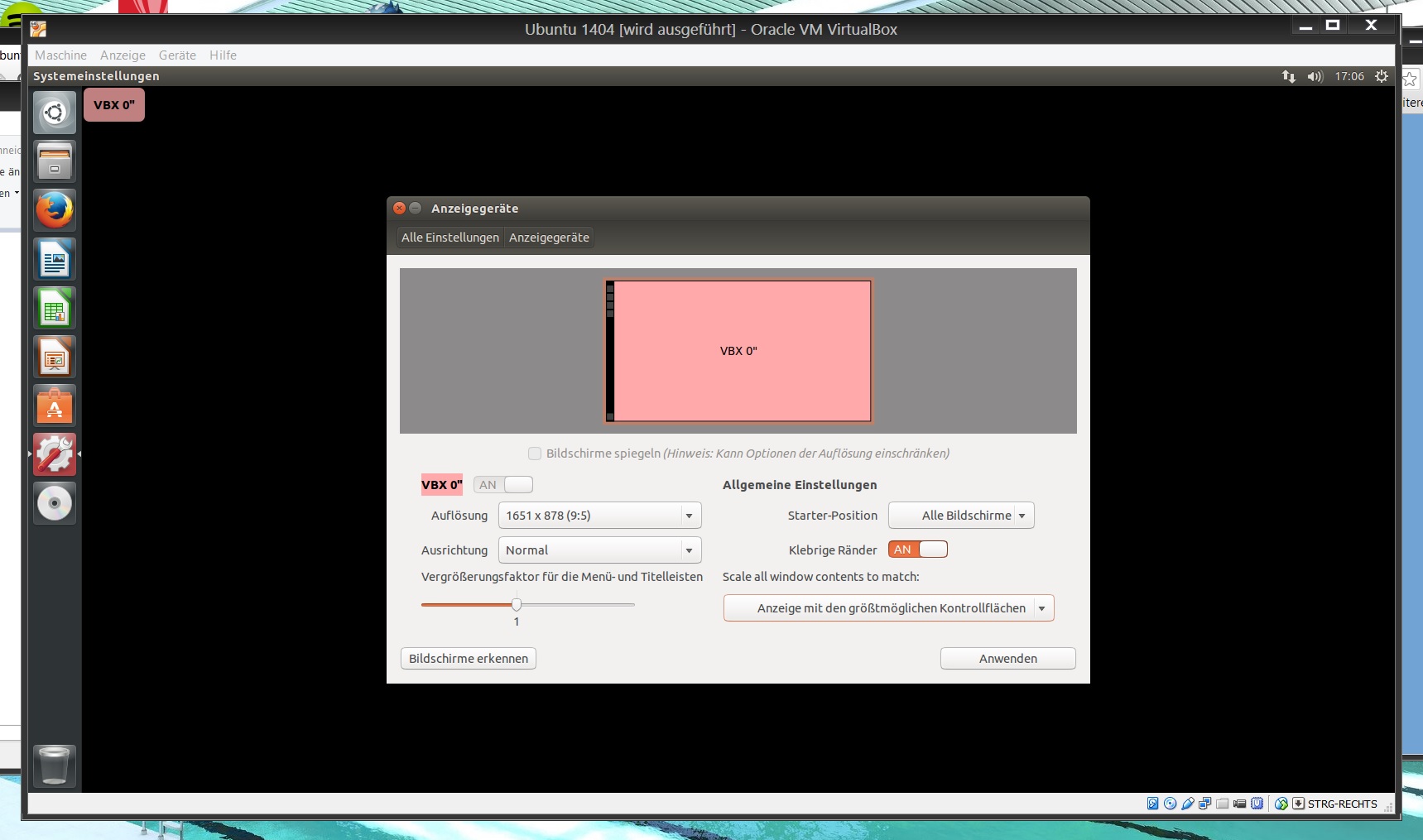Click the network indicator in Ubuntu panel
Viewport: 1423px width, 840px height.
click(1289, 76)
